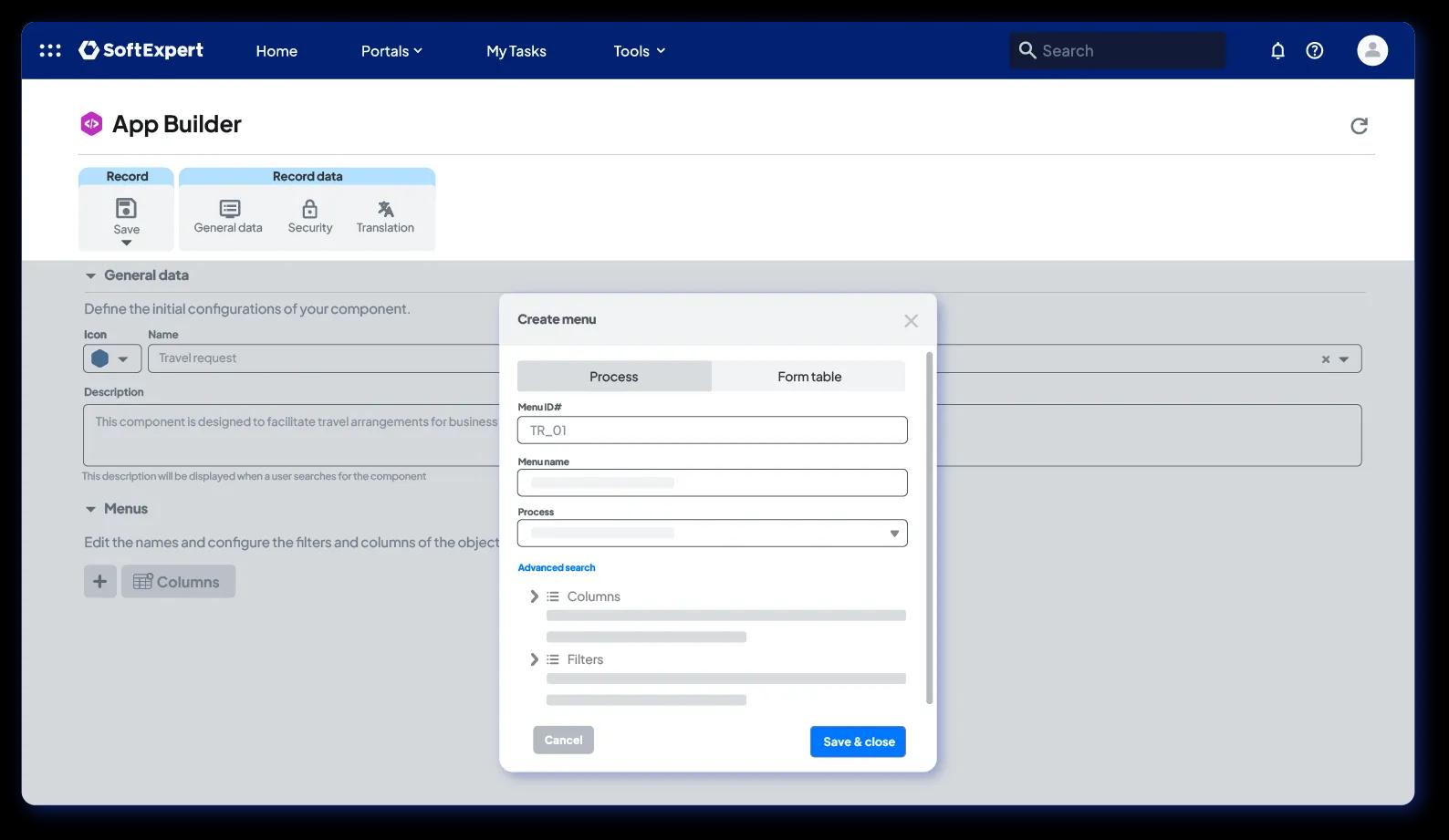Switch to the Form table tab

(809, 376)
